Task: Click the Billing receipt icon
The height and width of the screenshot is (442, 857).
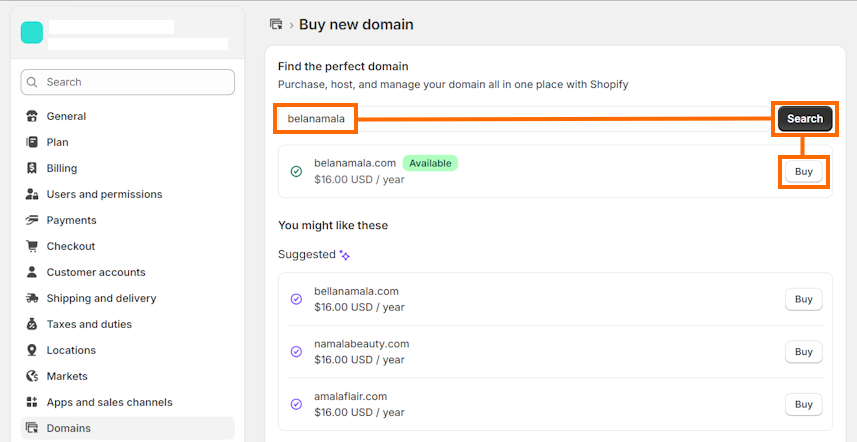Action: tap(32, 168)
